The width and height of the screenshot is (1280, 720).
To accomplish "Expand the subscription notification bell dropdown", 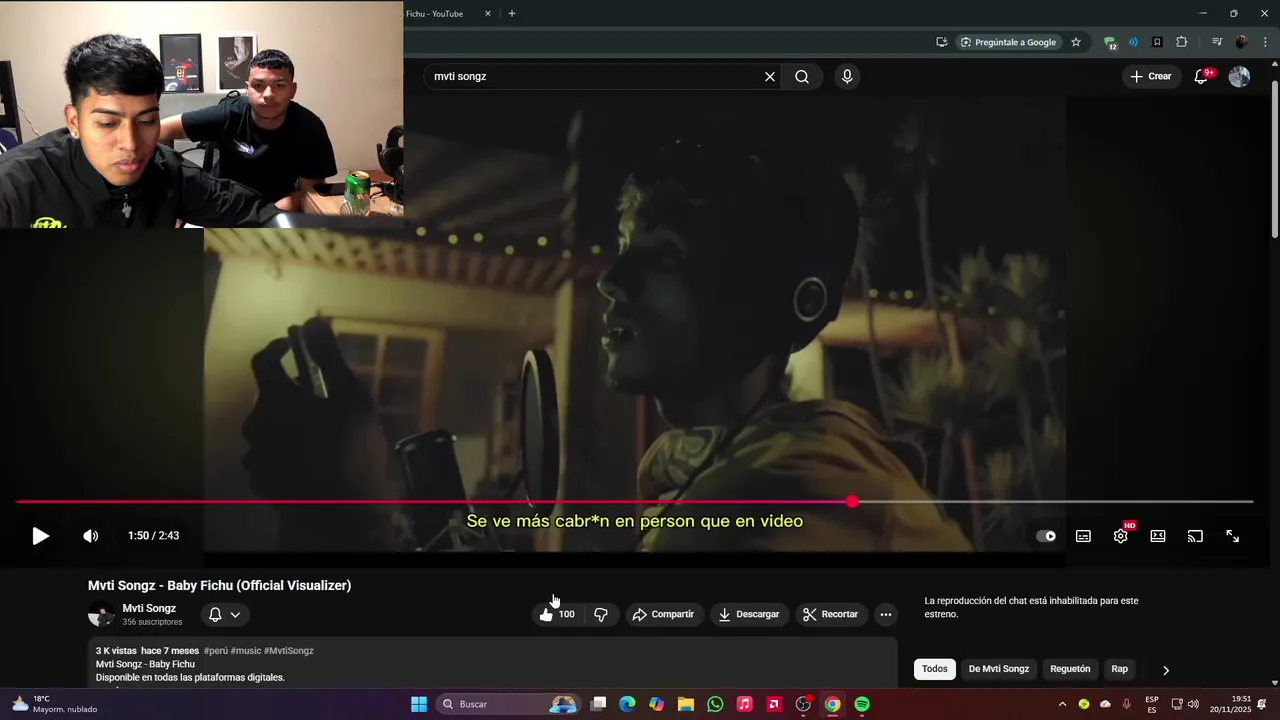I will coord(224,614).
